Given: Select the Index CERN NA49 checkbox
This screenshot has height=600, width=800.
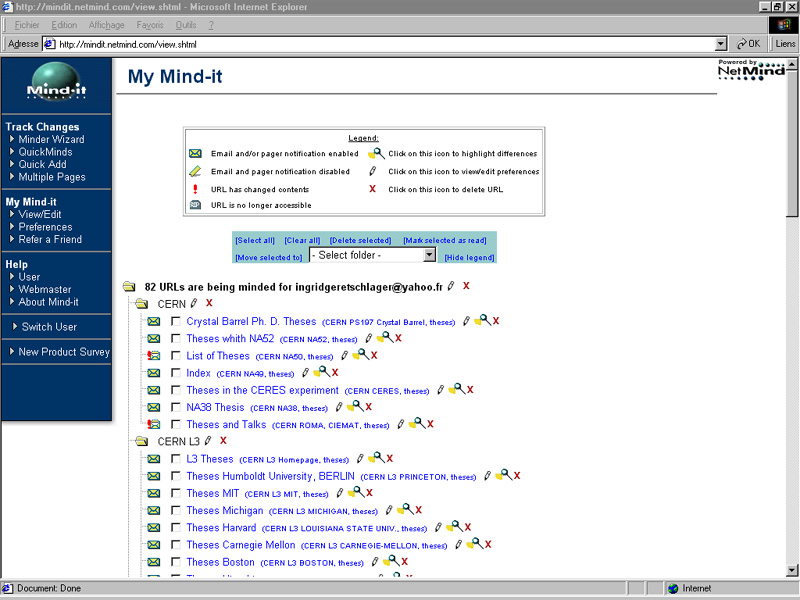Looking at the screenshot, I should tap(176, 373).
